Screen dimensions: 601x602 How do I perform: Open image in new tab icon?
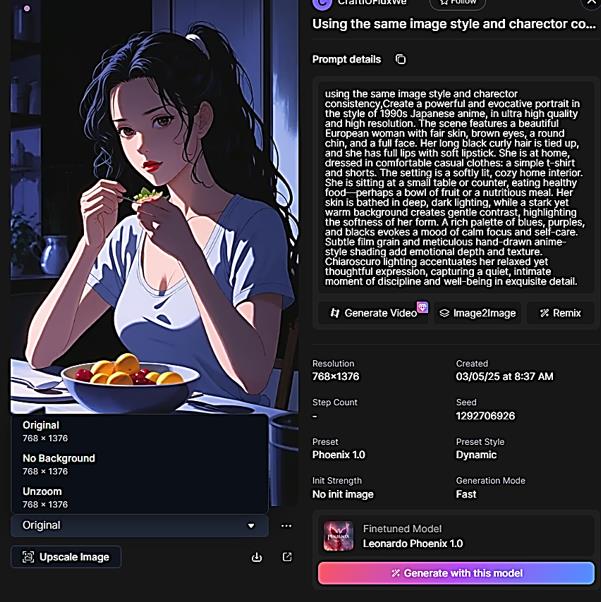[x=287, y=557]
